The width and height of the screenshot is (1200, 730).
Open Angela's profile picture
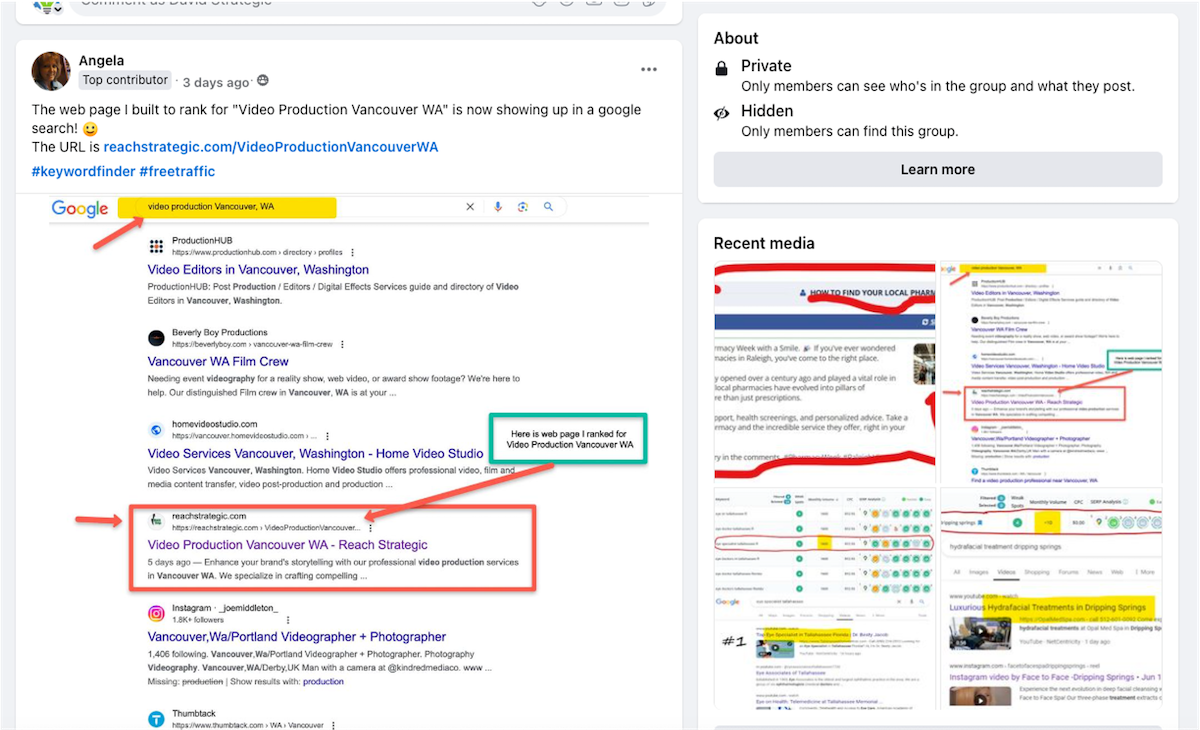coord(51,71)
